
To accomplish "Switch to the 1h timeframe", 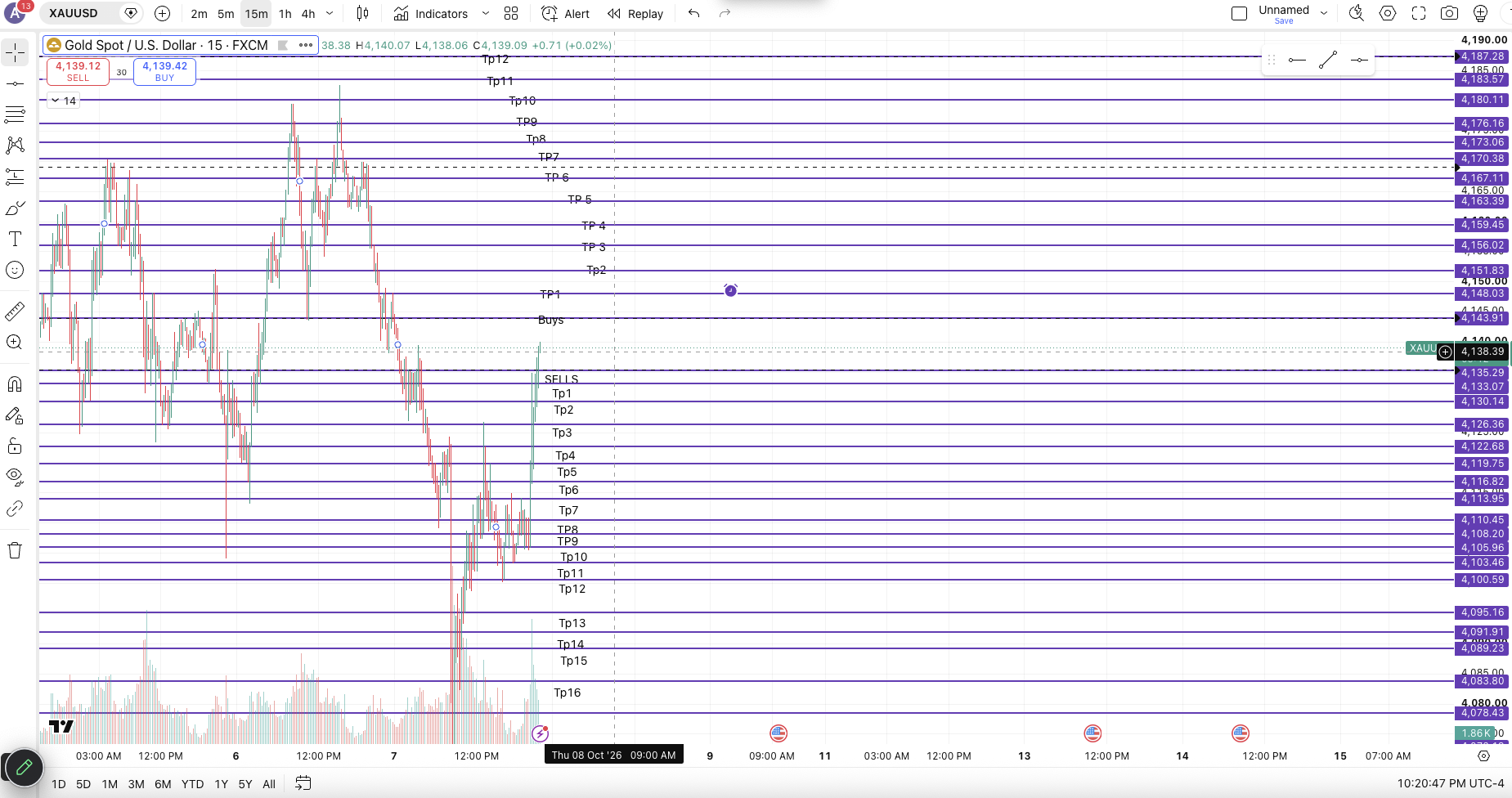I will tap(285, 14).
